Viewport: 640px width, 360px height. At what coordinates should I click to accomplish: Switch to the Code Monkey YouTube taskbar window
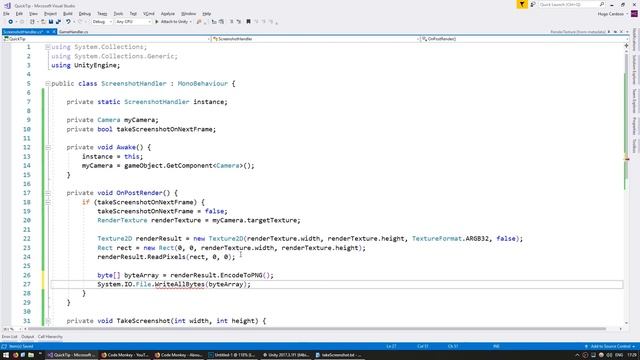[125, 355]
